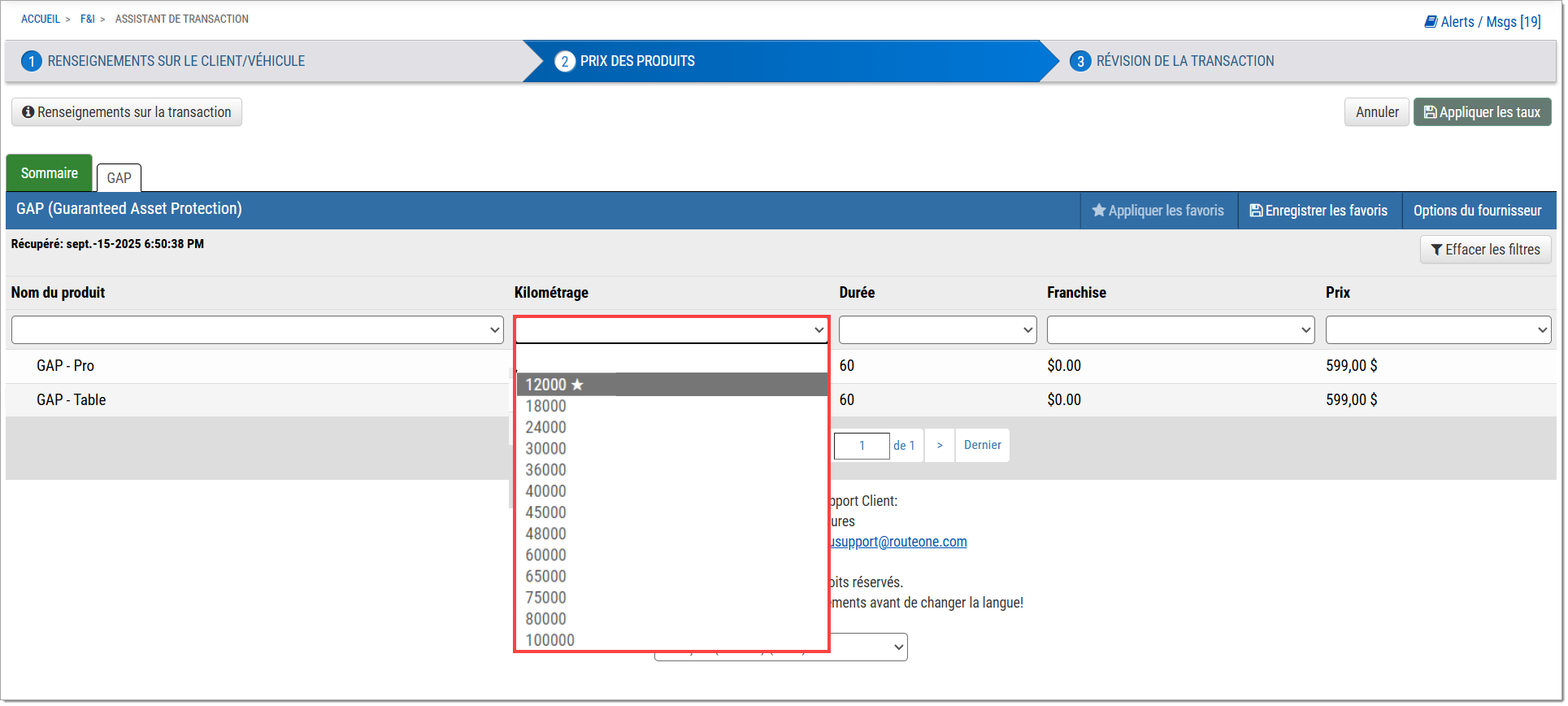Select 12000 favorite kilométrage option
Screen dimensions: 1568x706
coord(554,385)
